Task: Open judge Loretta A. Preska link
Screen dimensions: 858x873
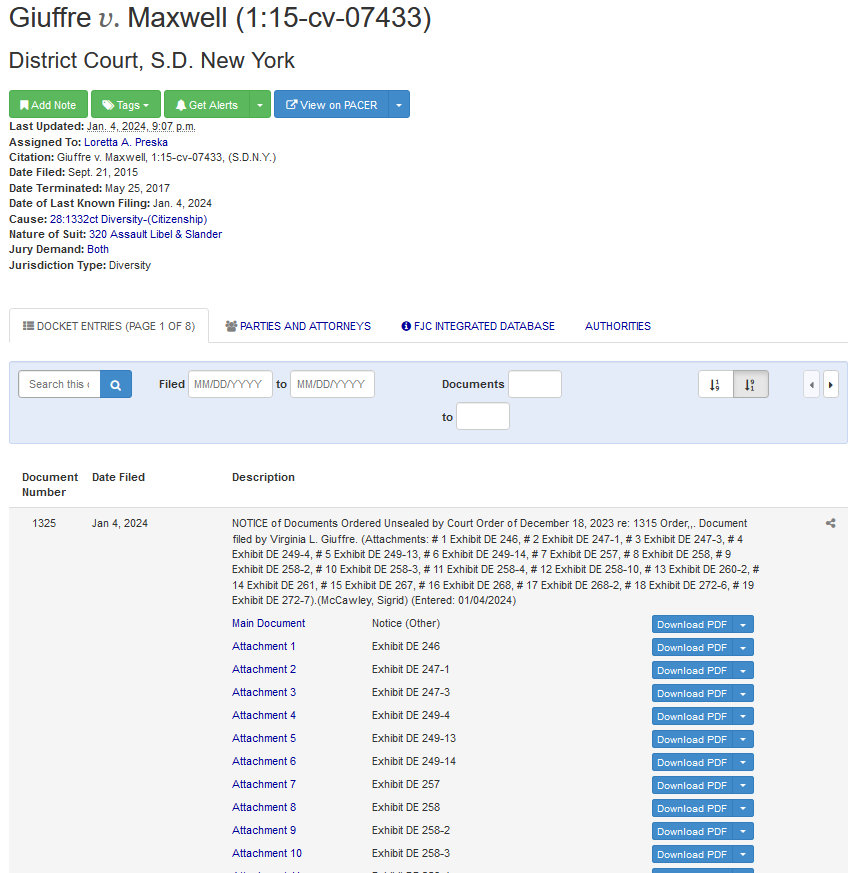Action: (126, 142)
